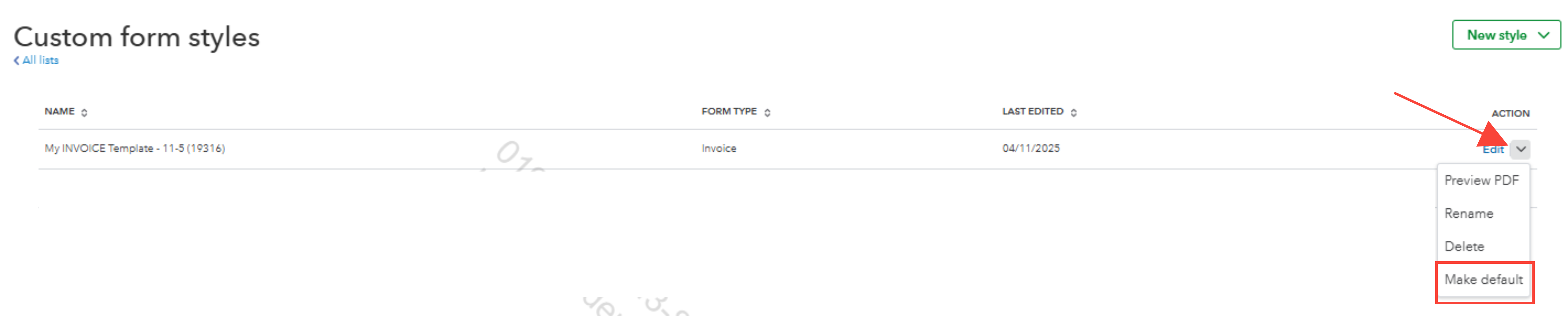Click the Edit link for the invoice template

pyautogui.click(x=1492, y=150)
